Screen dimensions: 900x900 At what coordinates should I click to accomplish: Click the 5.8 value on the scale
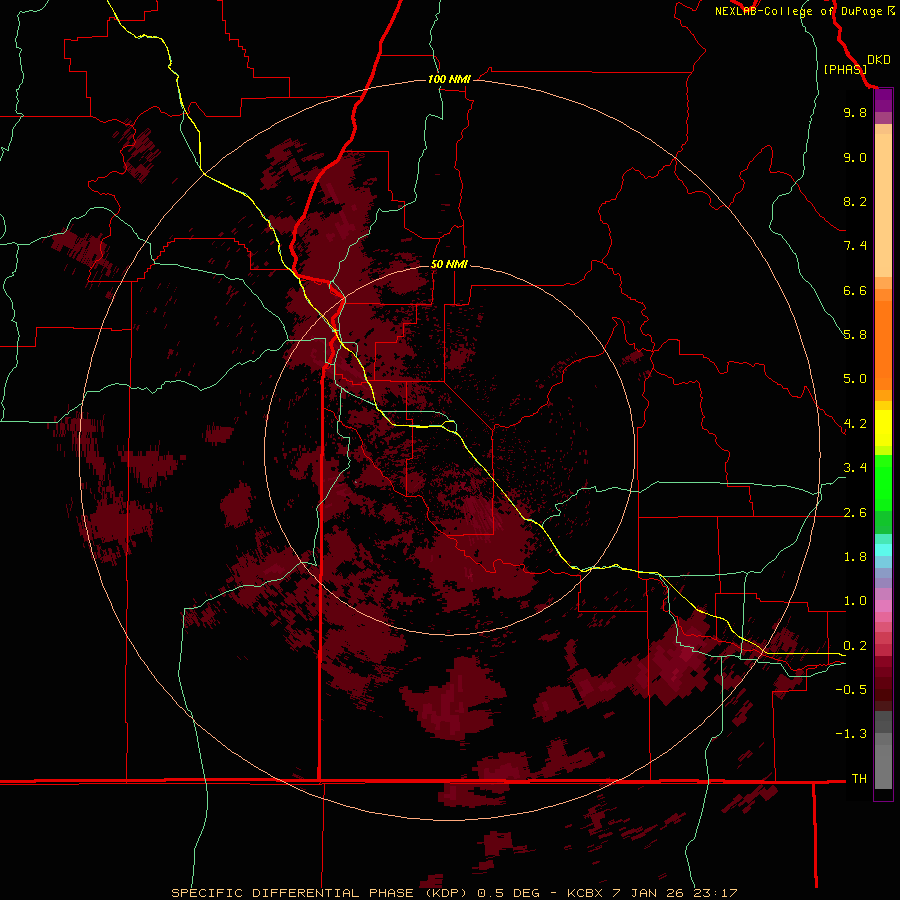pyautogui.click(x=855, y=335)
